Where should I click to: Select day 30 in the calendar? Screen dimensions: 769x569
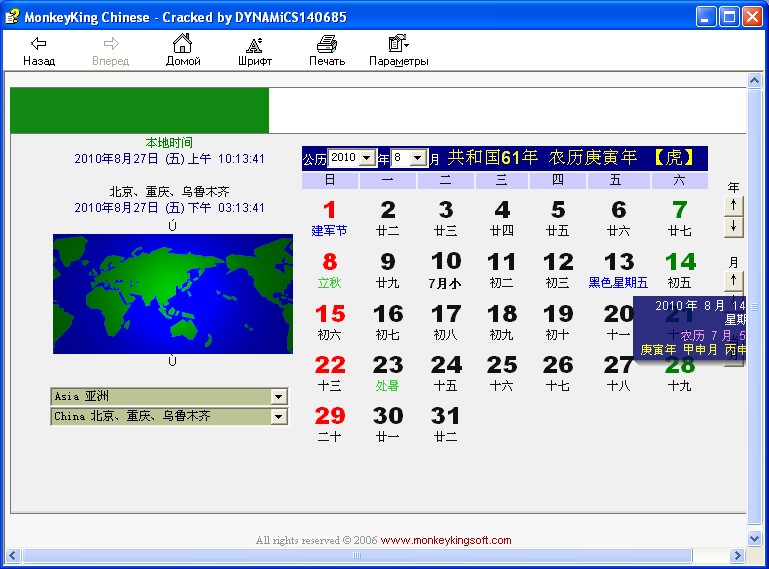coord(387,424)
